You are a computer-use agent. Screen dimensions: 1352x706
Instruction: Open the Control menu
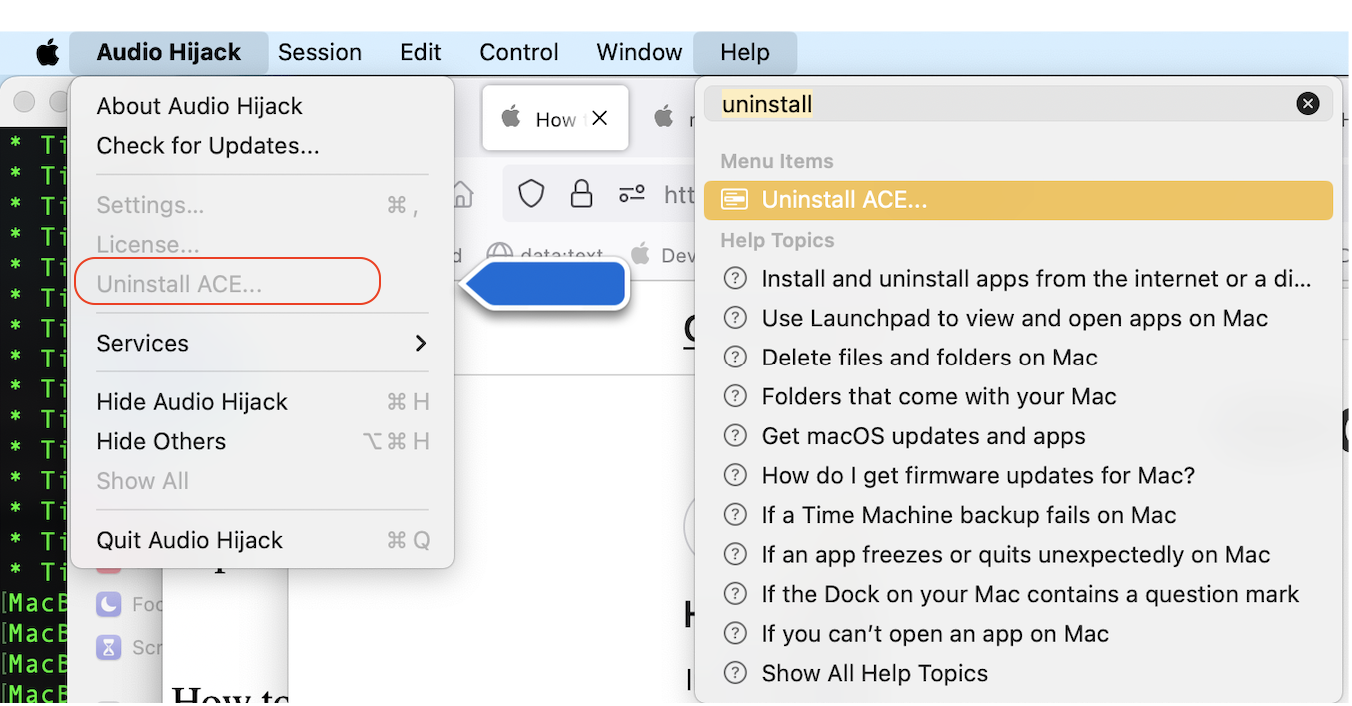click(x=518, y=52)
